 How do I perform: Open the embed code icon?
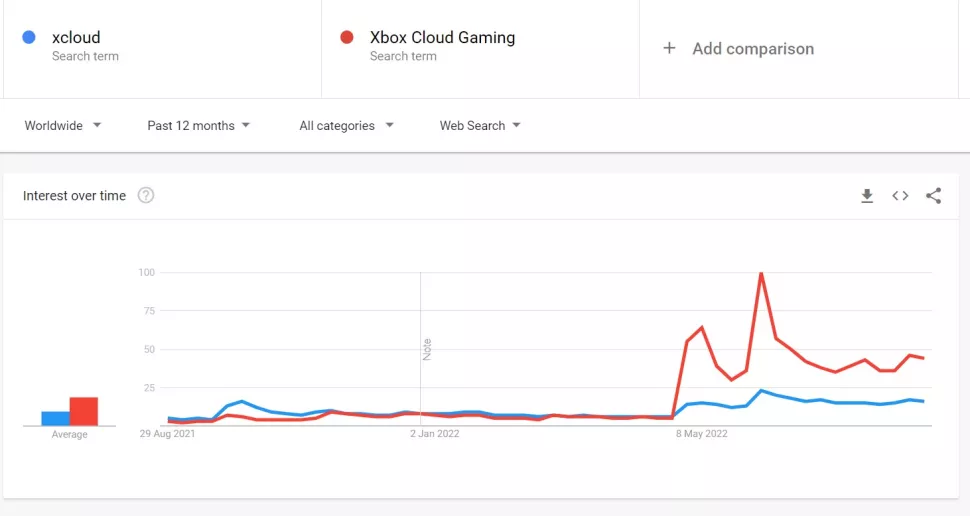tap(900, 196)
